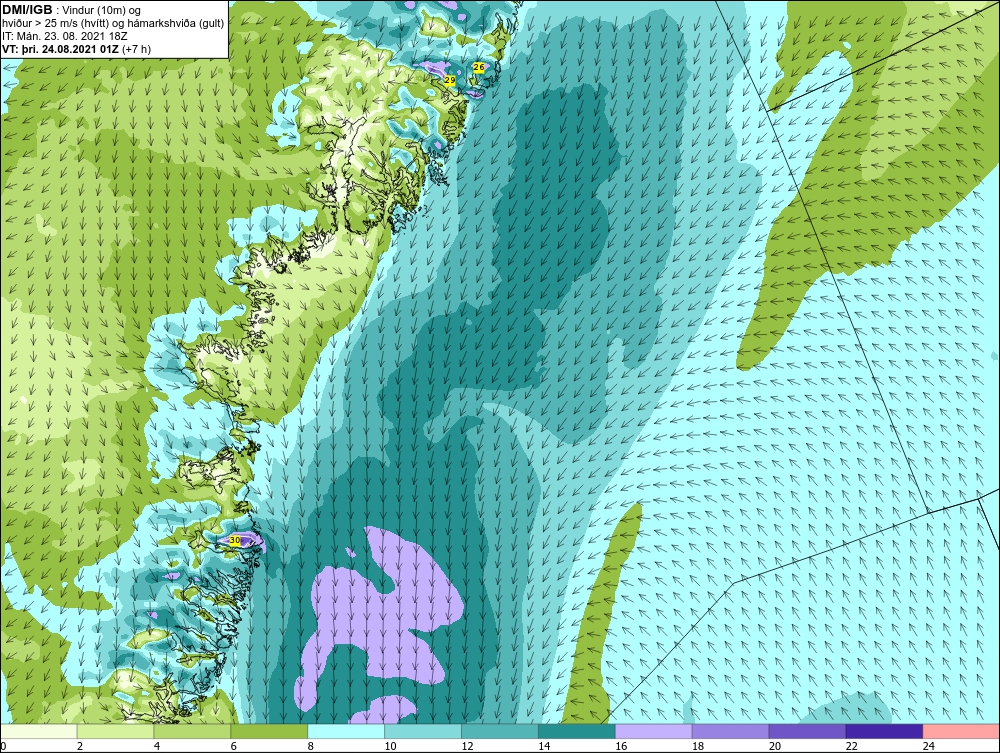The width and height of the screenshot is (1000, 753).
Task: Click the 10–12 m/s turquoise swatch
Action: click(423, 731)
